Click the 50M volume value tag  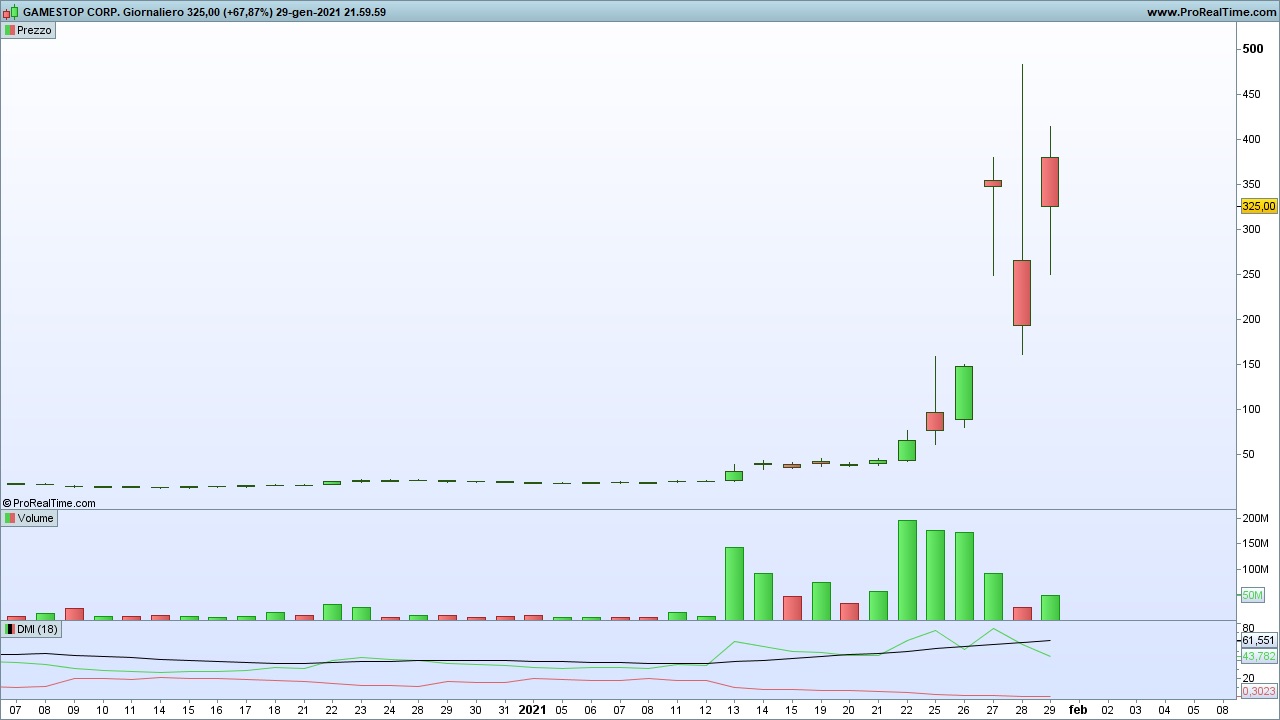1252,595
